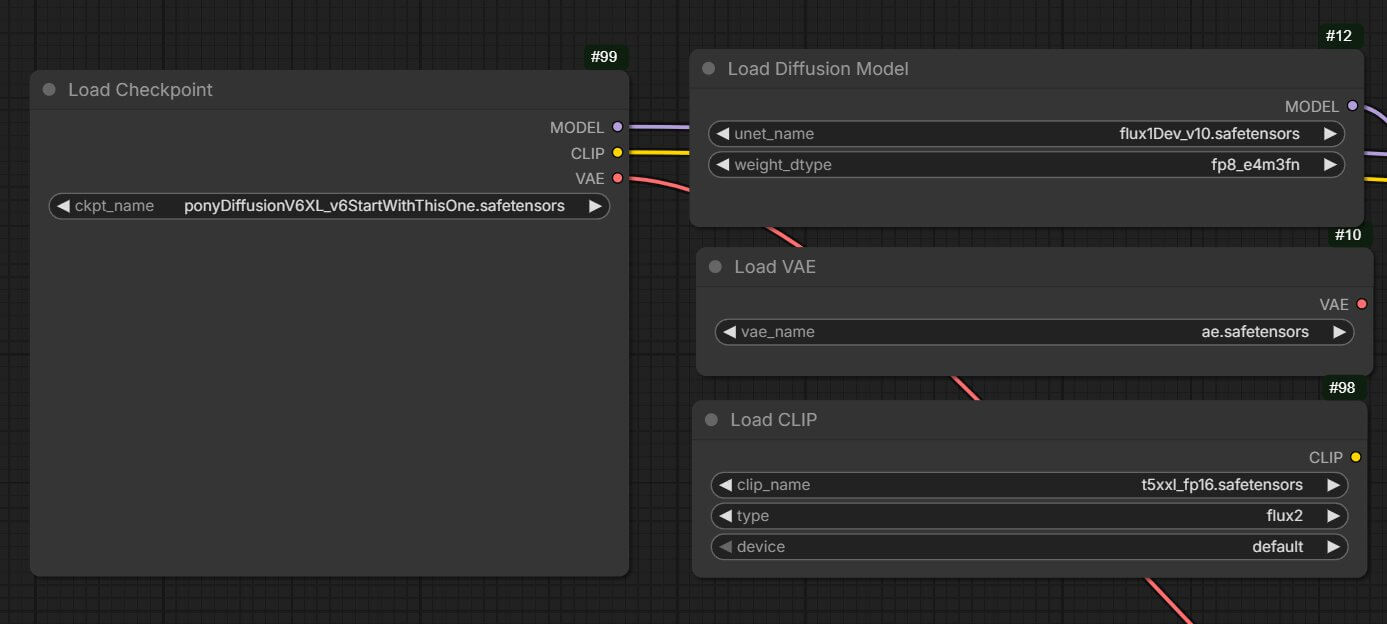Screen dimensions: 1387x624
Task: Select next unet_name with right arrow
Action: pyautogui.click(x=1329, y=134)
